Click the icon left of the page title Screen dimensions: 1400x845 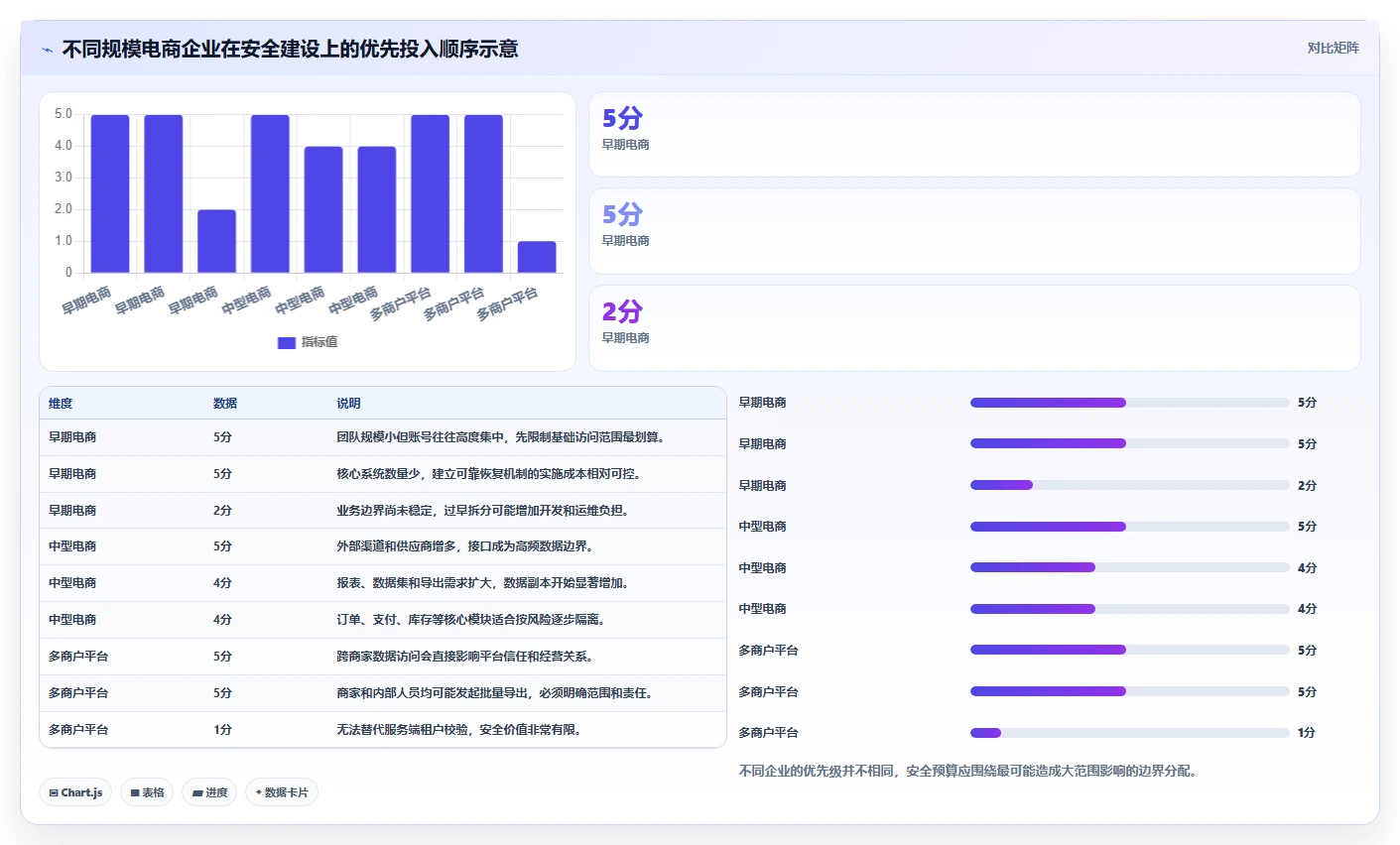[x=47, y=50]
